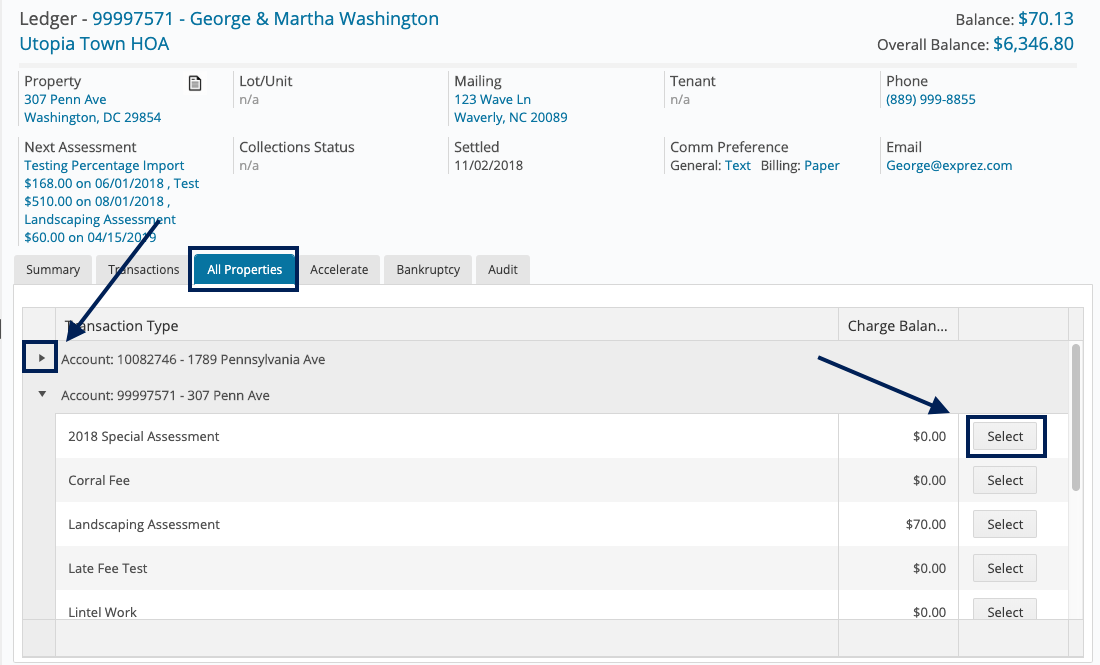The image size is (1100, 665).
Task: Select the Lintel Work row text
Action: coord(102,612)
